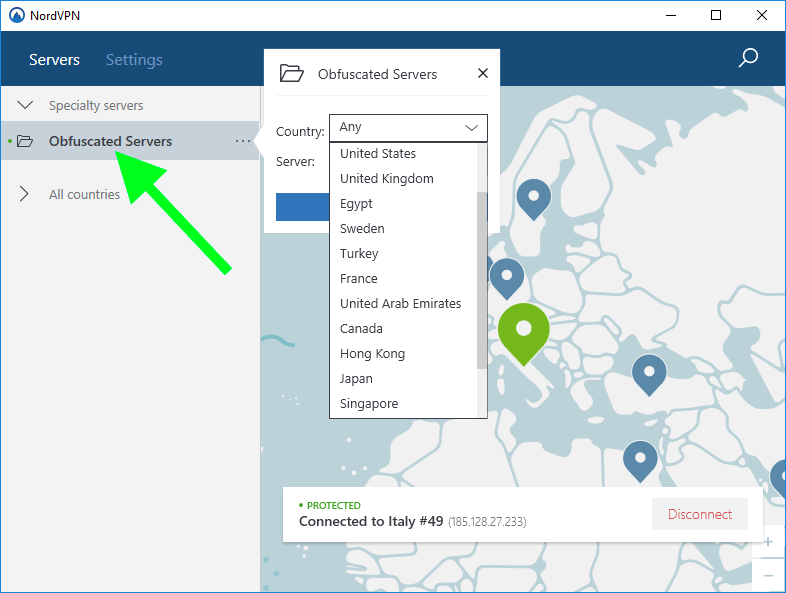Viewport: 786px width, 593px height.
Task: Expand the All countries section
Action: [24, 194]
